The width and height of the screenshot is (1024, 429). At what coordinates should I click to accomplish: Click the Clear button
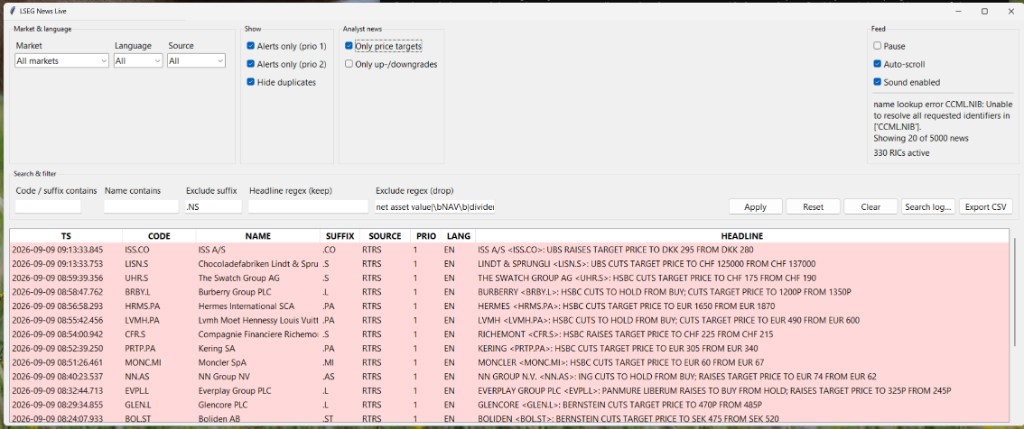point(871,207)
